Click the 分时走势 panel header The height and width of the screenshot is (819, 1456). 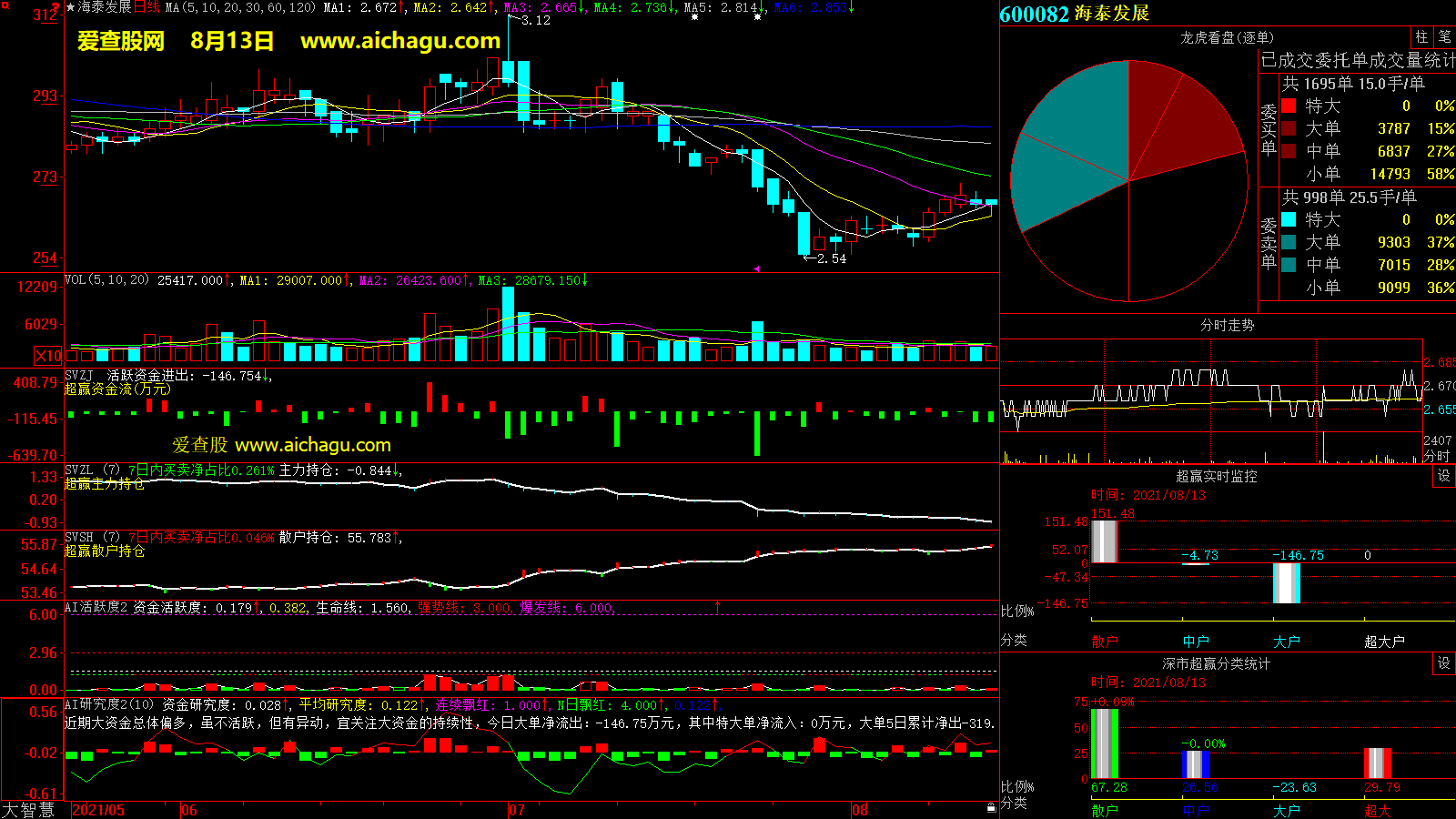coord(1227,325)
